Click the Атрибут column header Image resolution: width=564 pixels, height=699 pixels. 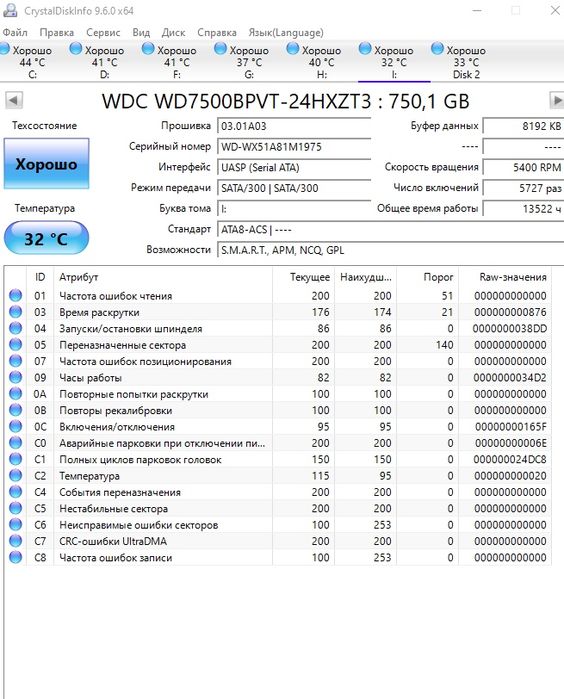pyautogui.click(x=163, y=277)
